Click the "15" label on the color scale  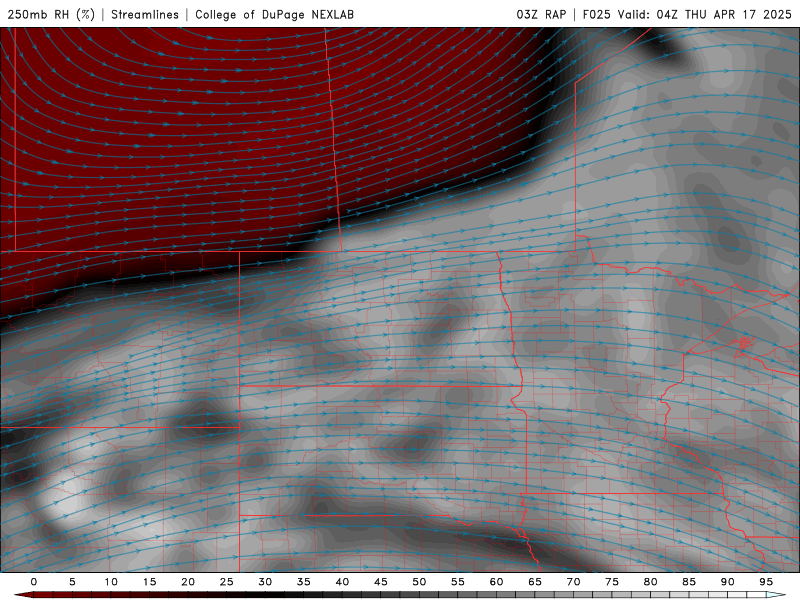(x=149, y=582)
